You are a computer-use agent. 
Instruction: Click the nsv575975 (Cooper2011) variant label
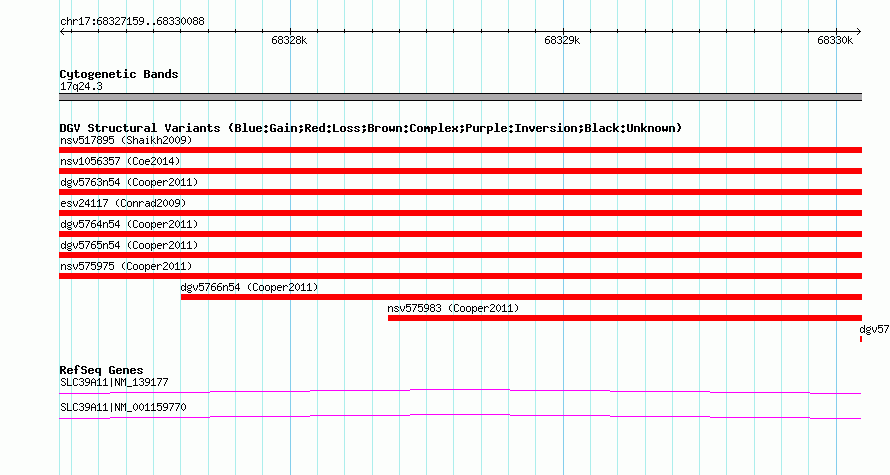126,266
